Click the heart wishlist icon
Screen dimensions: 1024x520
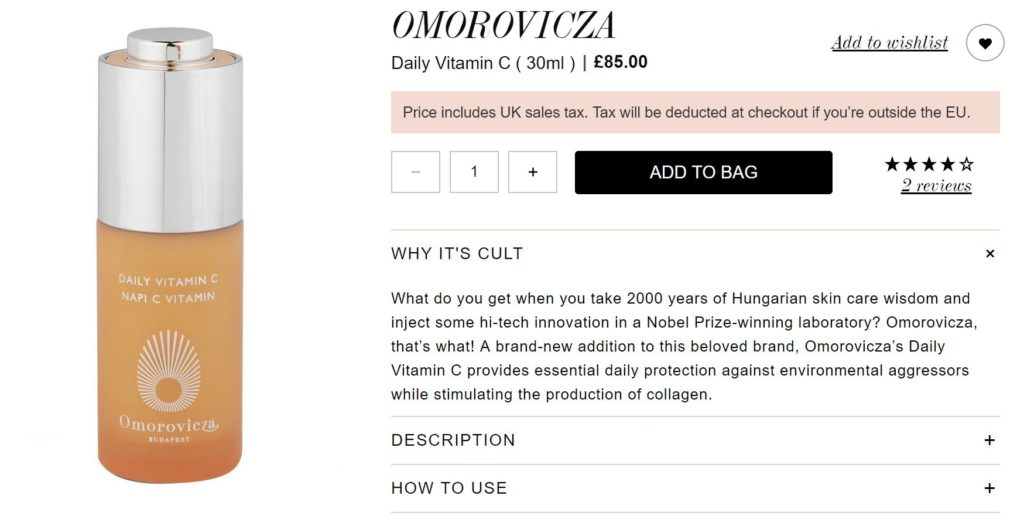point(985,43)
